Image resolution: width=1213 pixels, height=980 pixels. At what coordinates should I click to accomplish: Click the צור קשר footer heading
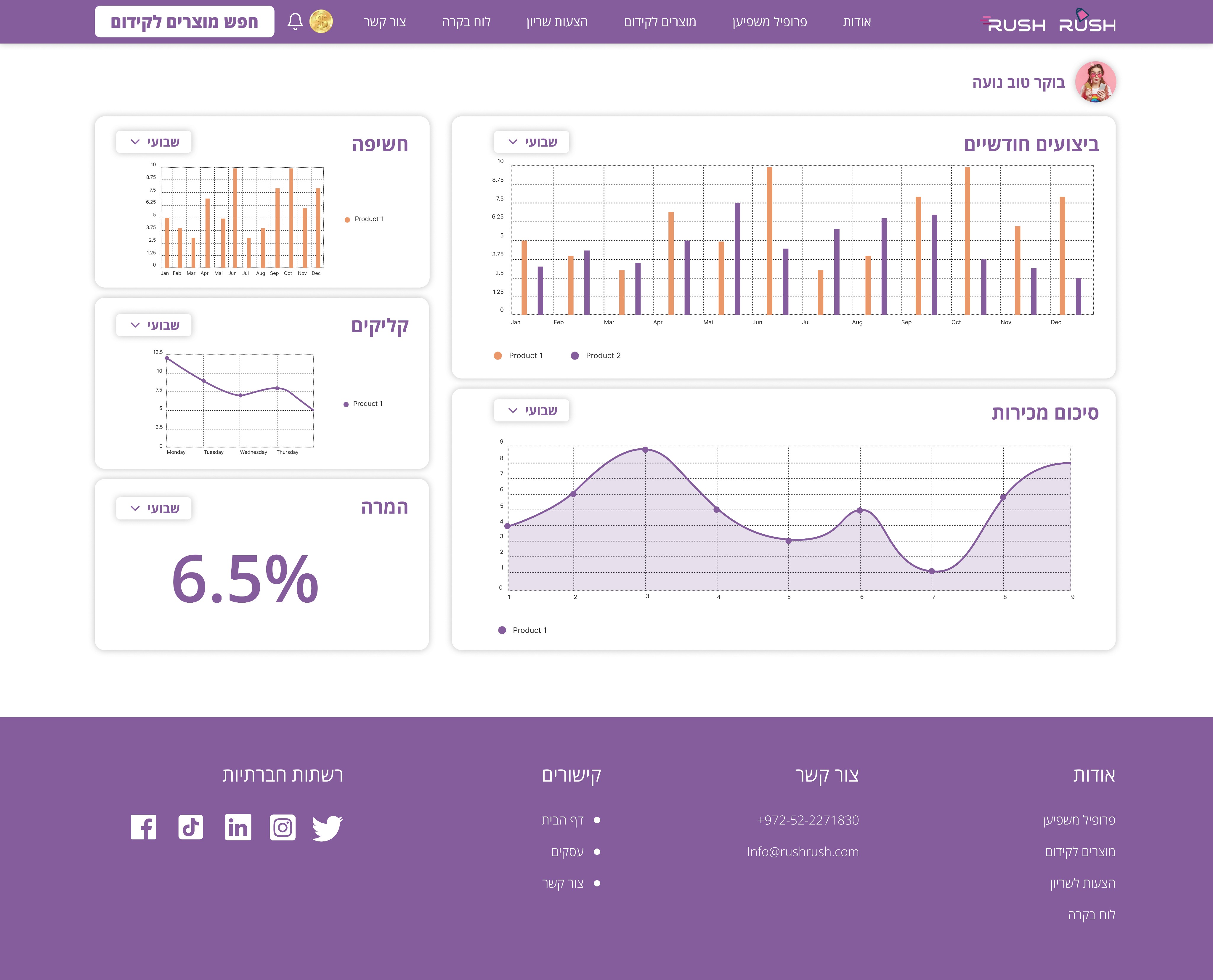coord(827,775)
